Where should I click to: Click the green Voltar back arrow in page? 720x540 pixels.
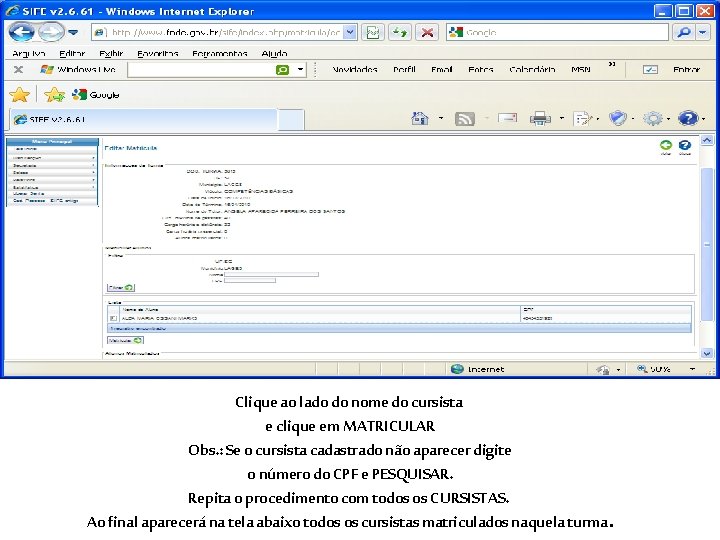pos(665,146)
